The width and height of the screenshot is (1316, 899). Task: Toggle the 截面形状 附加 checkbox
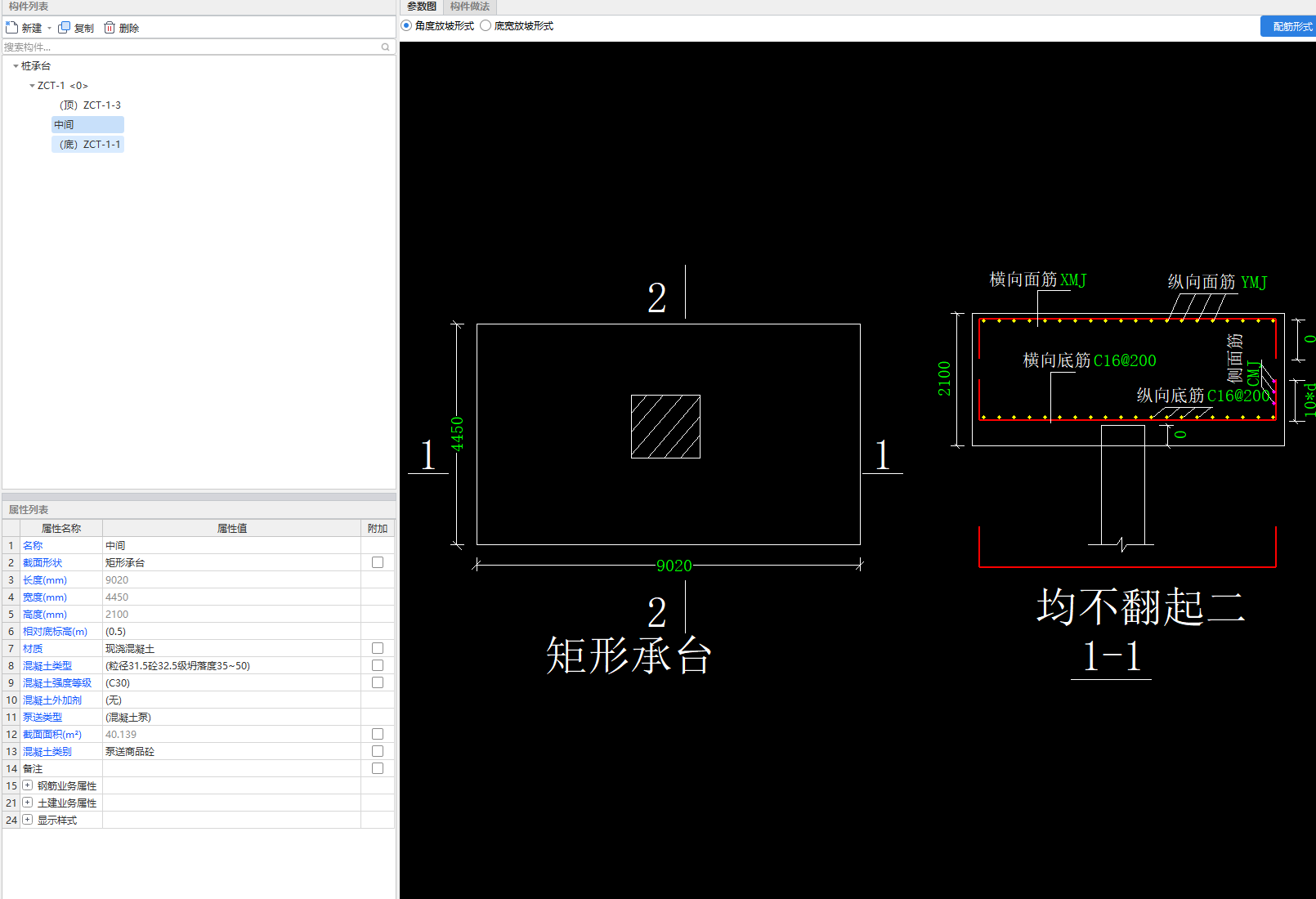(x=378, y=562)
